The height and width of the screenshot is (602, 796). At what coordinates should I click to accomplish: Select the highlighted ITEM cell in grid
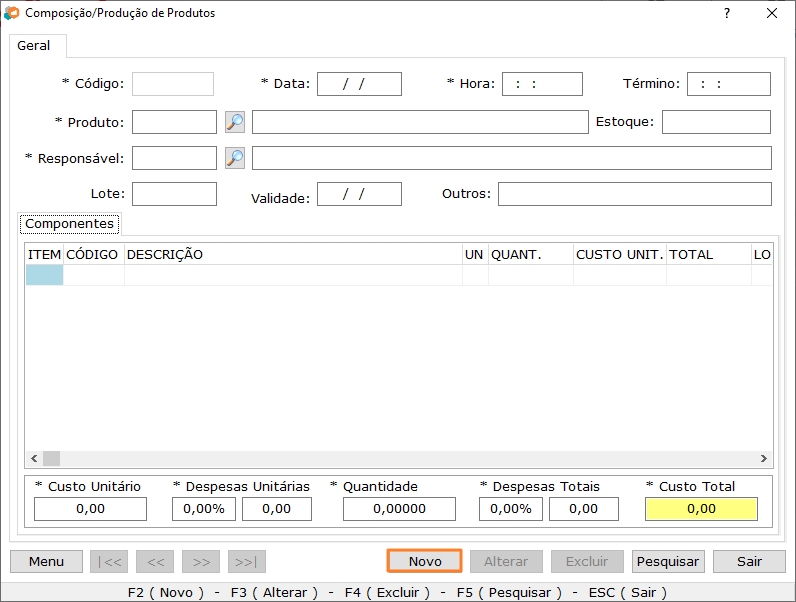coord(44,275)
